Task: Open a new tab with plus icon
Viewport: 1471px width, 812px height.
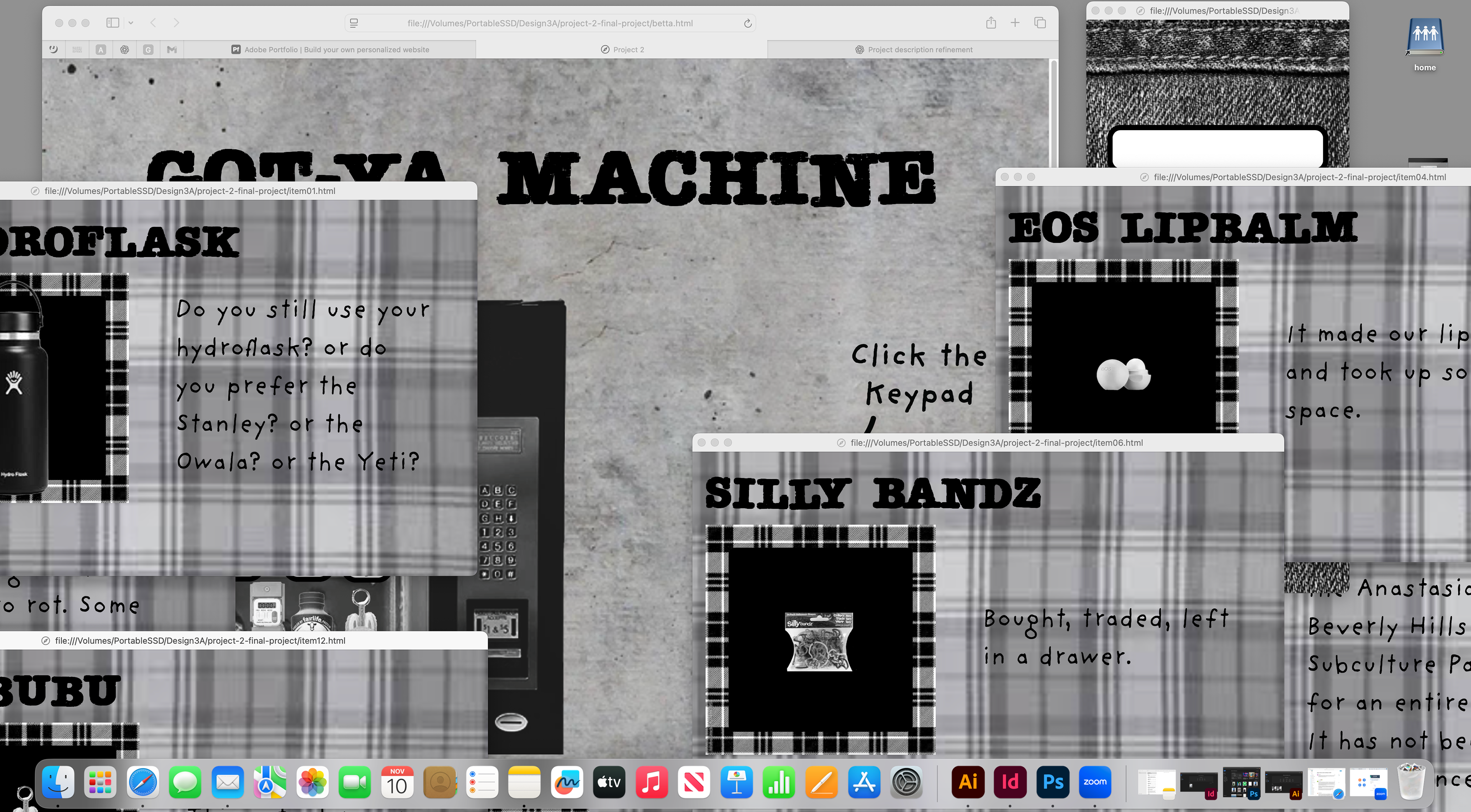Action: [1015, 23]
